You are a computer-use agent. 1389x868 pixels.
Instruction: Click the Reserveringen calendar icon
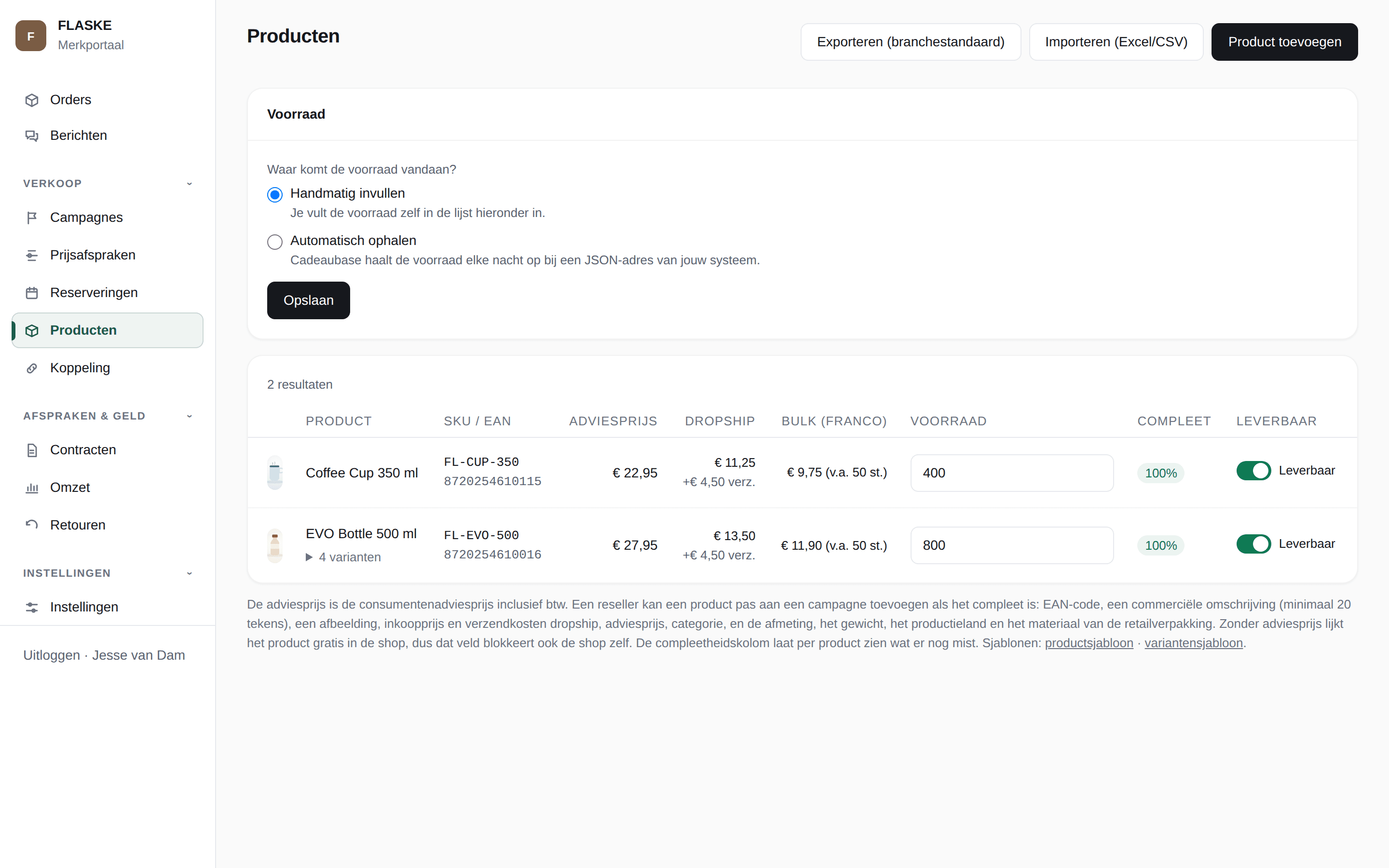[x=32, y=293]
